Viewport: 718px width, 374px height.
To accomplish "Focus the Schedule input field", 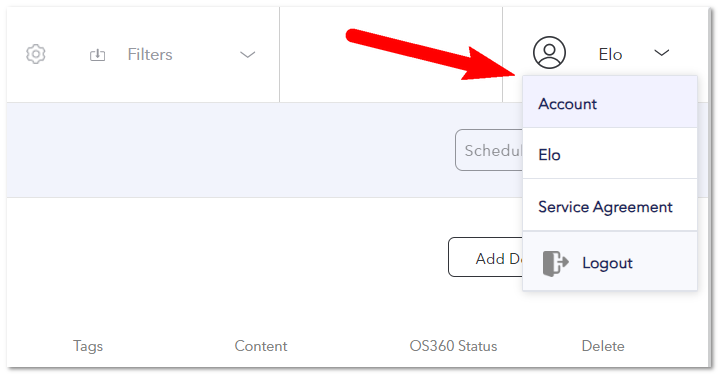I will [489, 150].
